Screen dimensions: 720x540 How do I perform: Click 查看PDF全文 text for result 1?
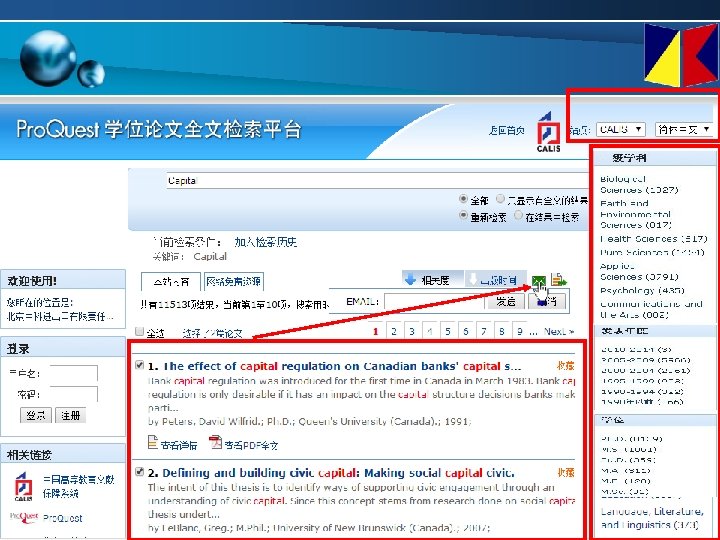252,444
